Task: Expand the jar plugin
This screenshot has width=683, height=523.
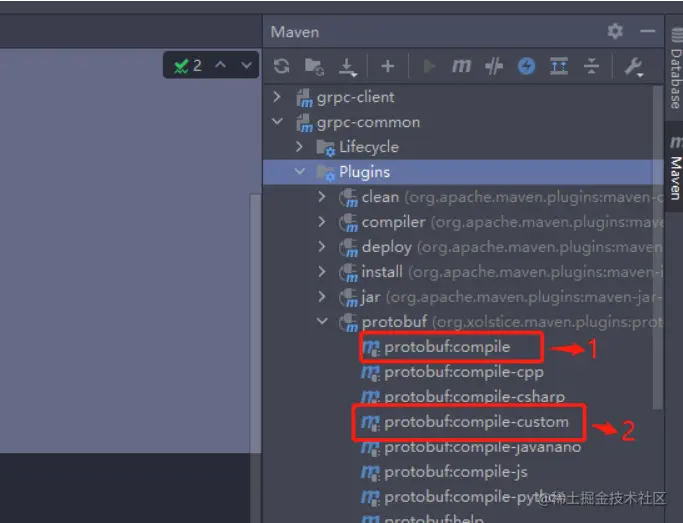Action: click(x=321, y=297)
